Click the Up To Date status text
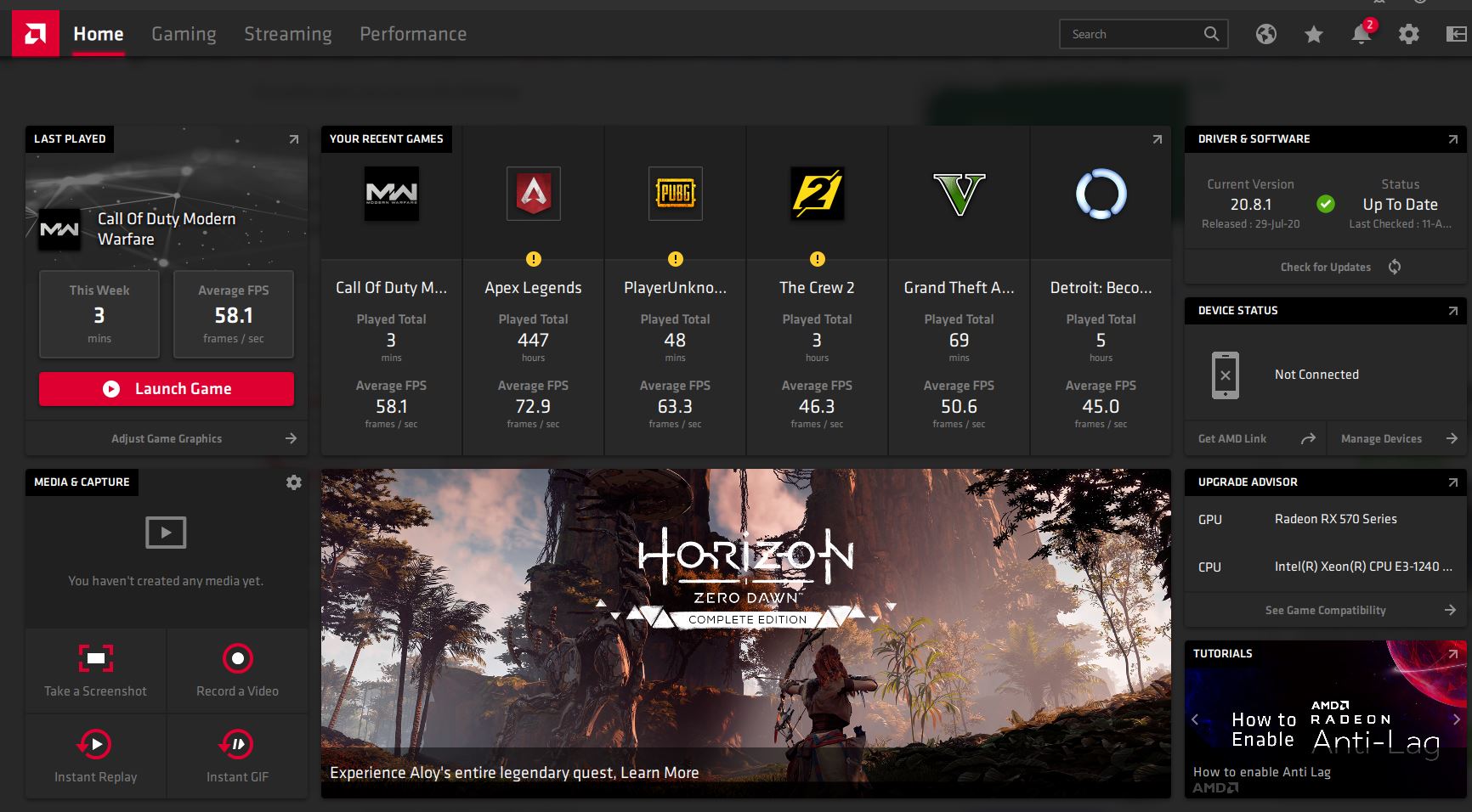 [x=1401, y=205]
